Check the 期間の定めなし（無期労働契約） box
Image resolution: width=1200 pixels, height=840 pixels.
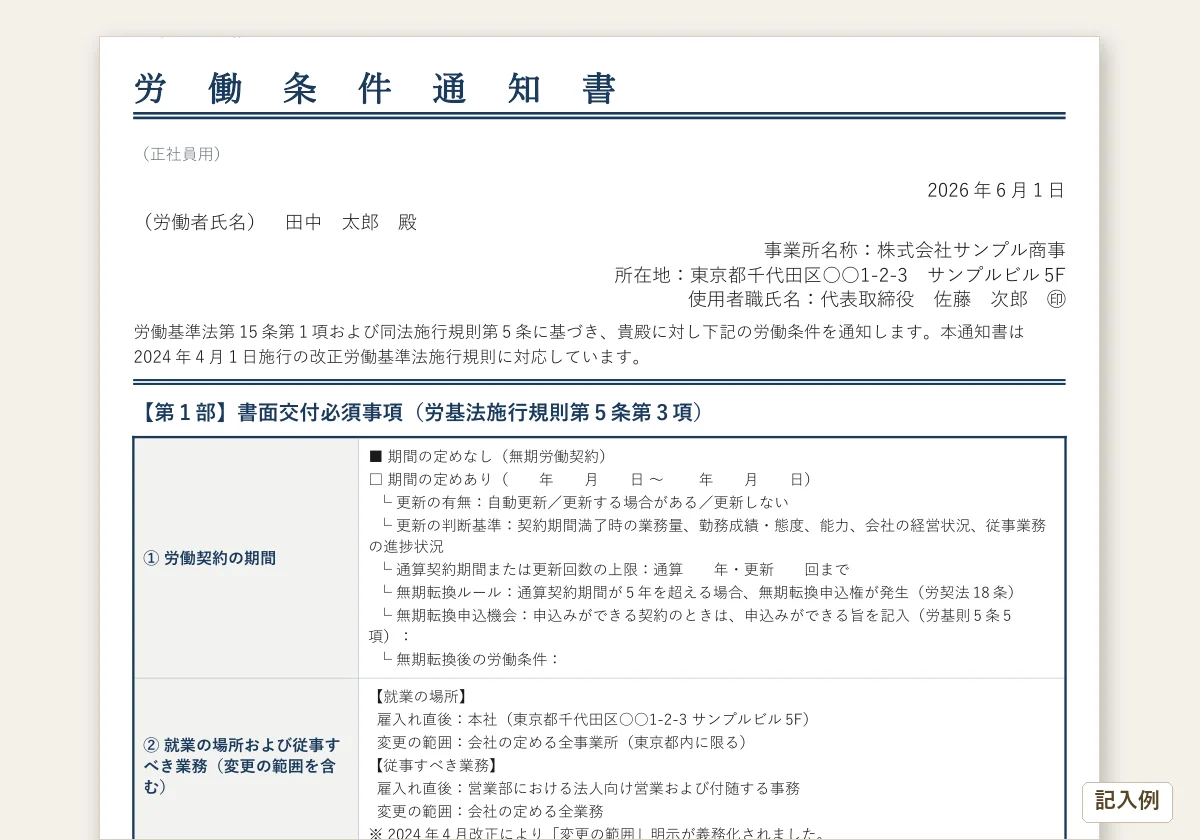tap(376, 456)
